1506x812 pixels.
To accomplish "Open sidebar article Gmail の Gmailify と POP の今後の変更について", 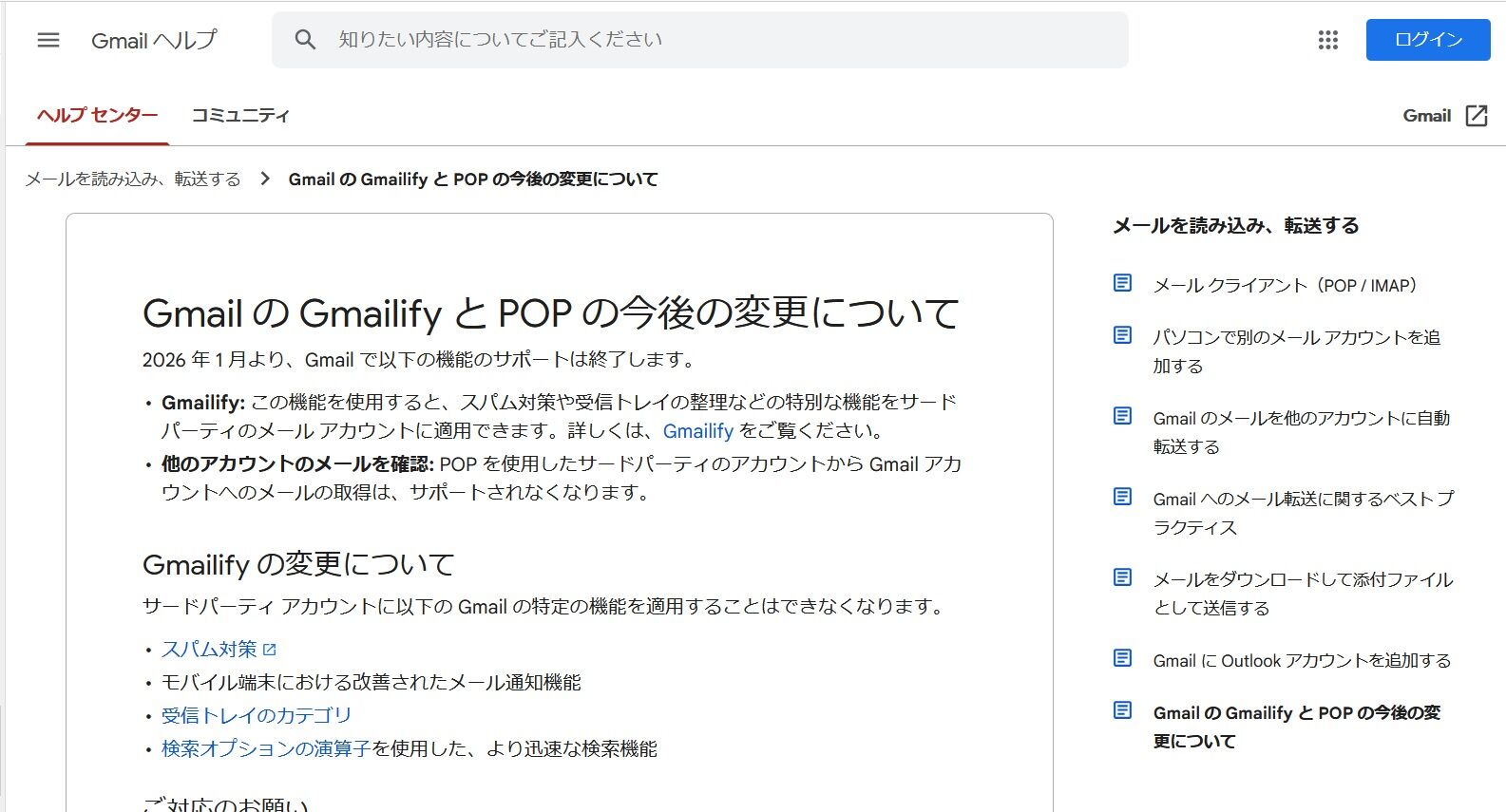I will pyautogui.click(x=1297, y=727).
